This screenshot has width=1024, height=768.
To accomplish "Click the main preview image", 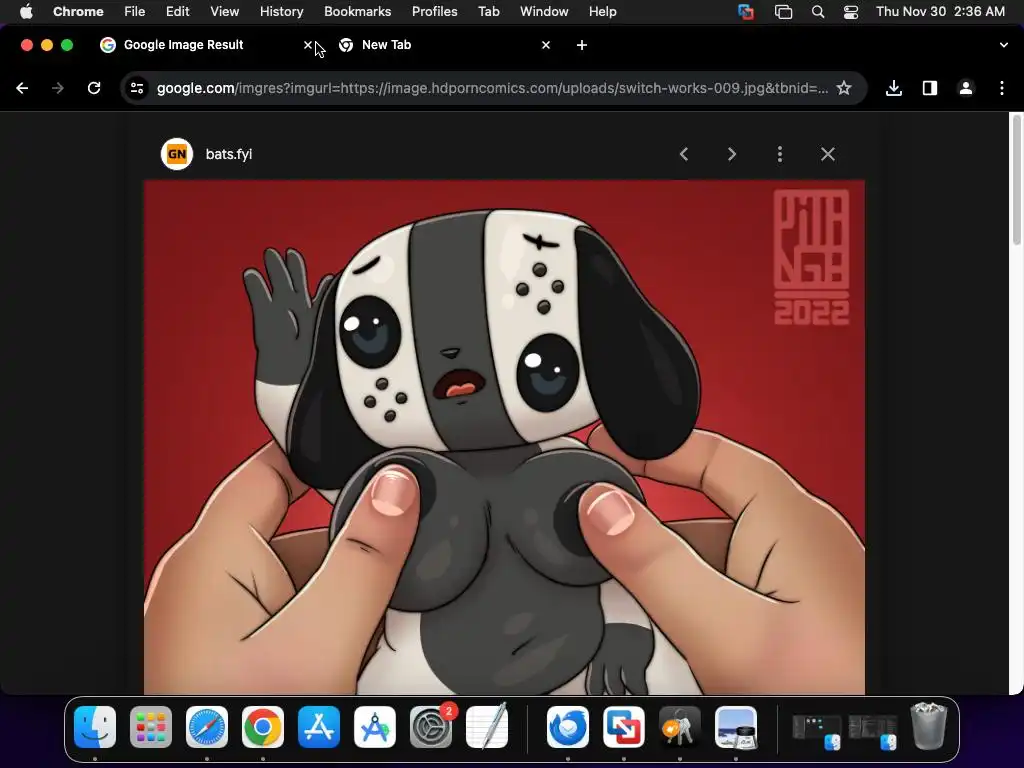I will click(x=504, y=438).
